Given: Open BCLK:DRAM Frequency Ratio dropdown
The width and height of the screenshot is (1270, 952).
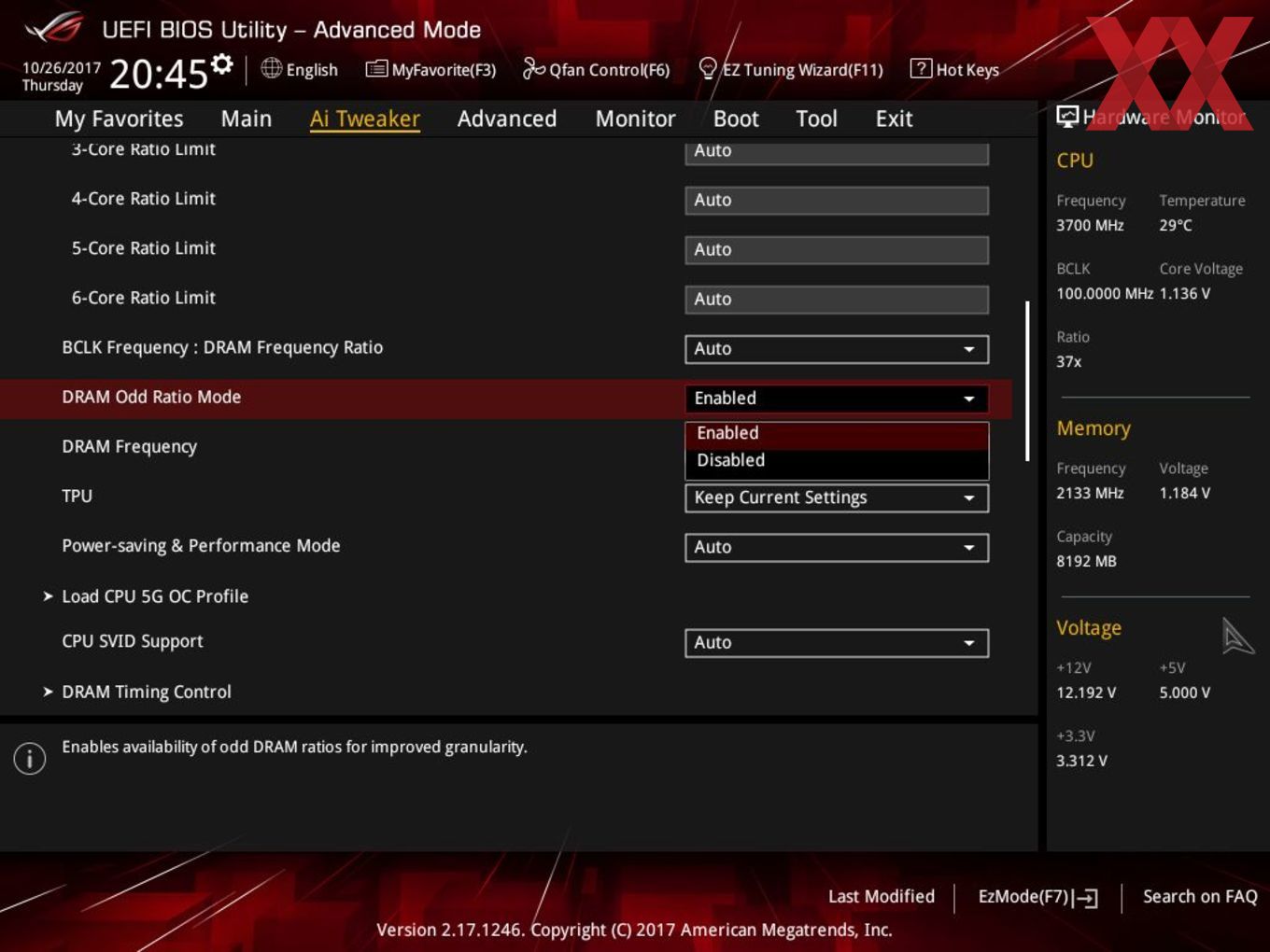Looking at the screenshot, I should [837, 349].
